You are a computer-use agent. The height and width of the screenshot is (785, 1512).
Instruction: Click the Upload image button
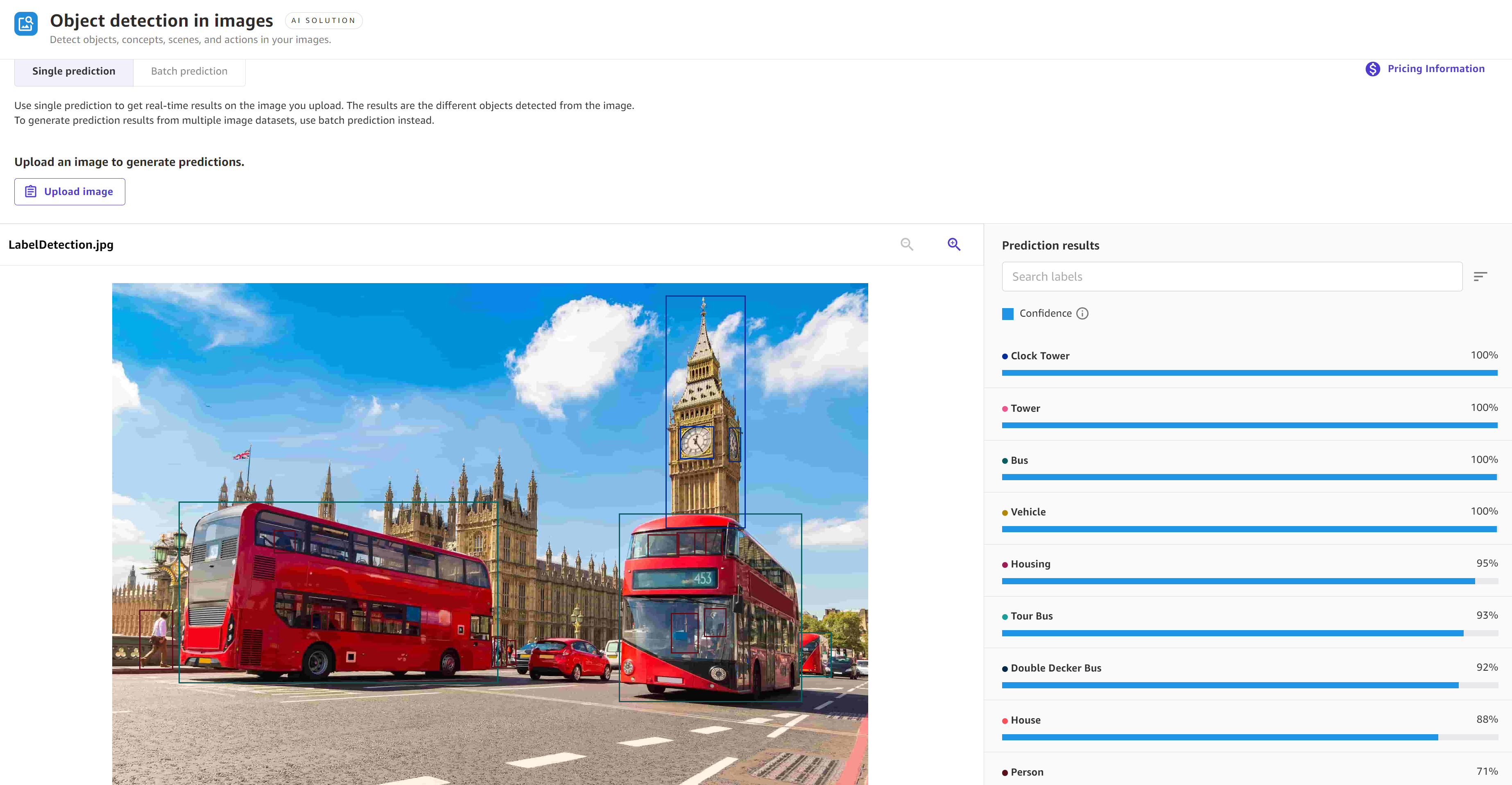70,191
